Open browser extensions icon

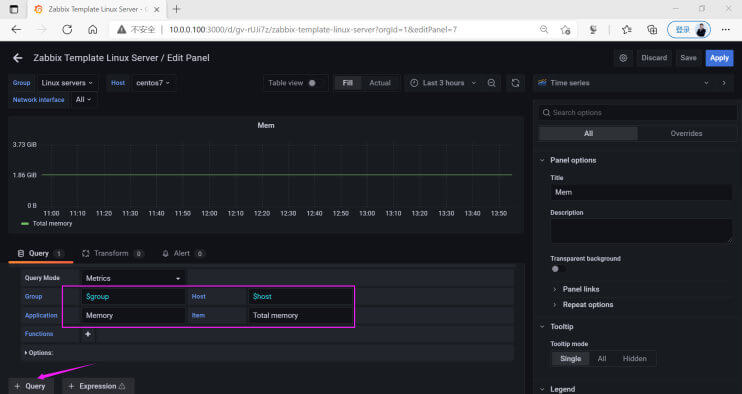click(x=593, y=29)
